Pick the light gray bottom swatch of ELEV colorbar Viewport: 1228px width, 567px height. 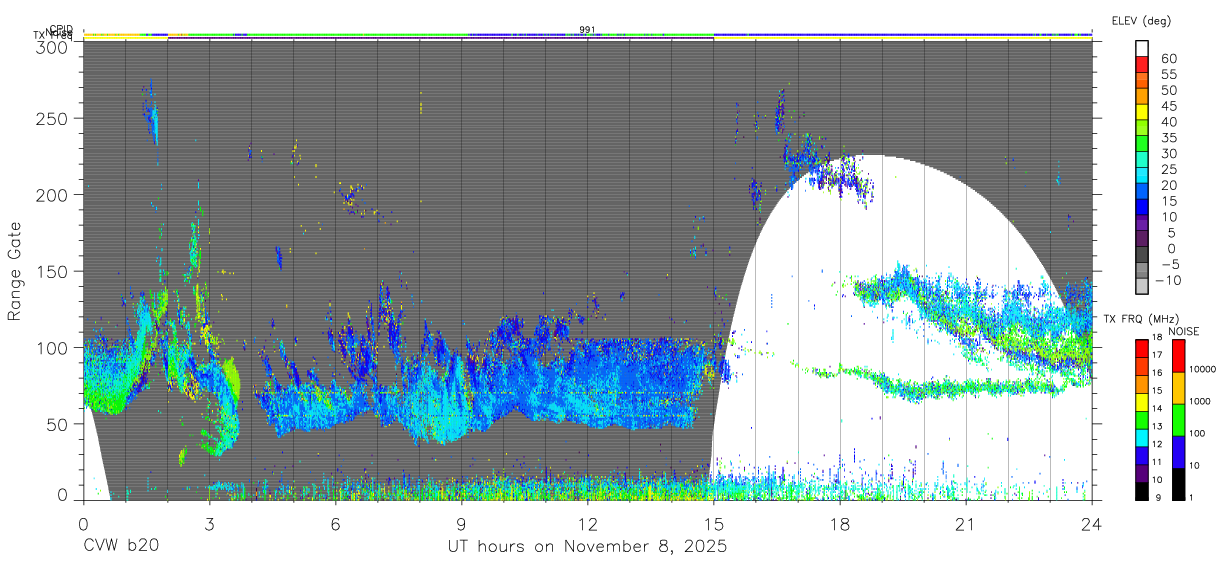(x=1142, y=286)
